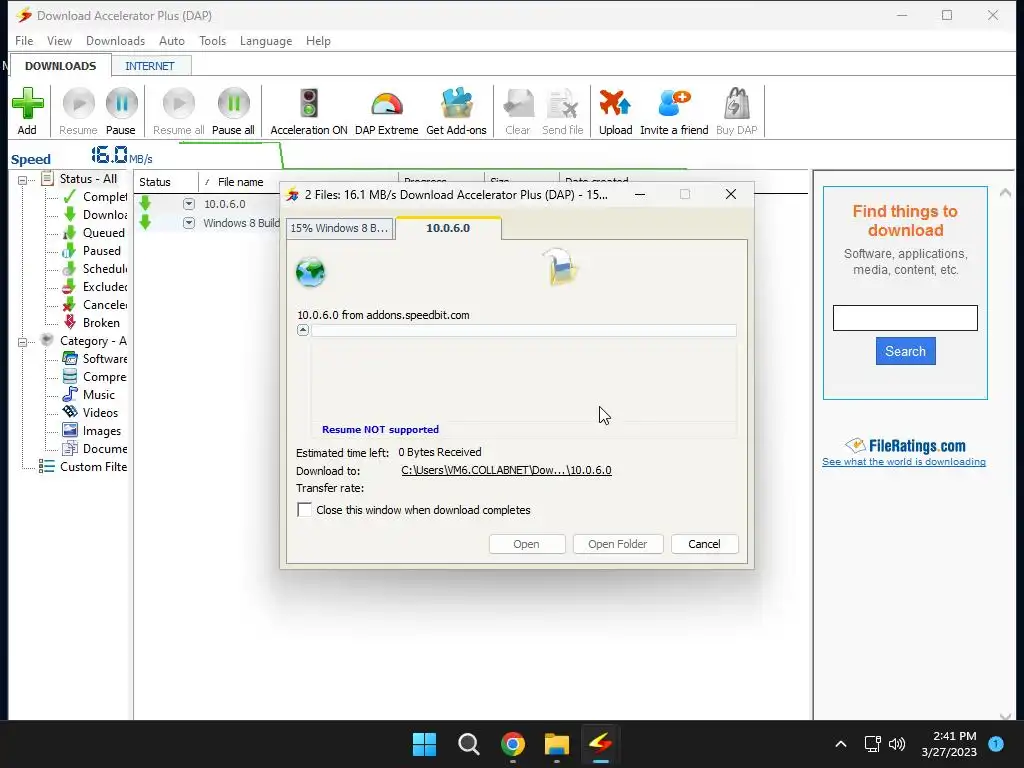Select Music category

(x=89, y=394)
